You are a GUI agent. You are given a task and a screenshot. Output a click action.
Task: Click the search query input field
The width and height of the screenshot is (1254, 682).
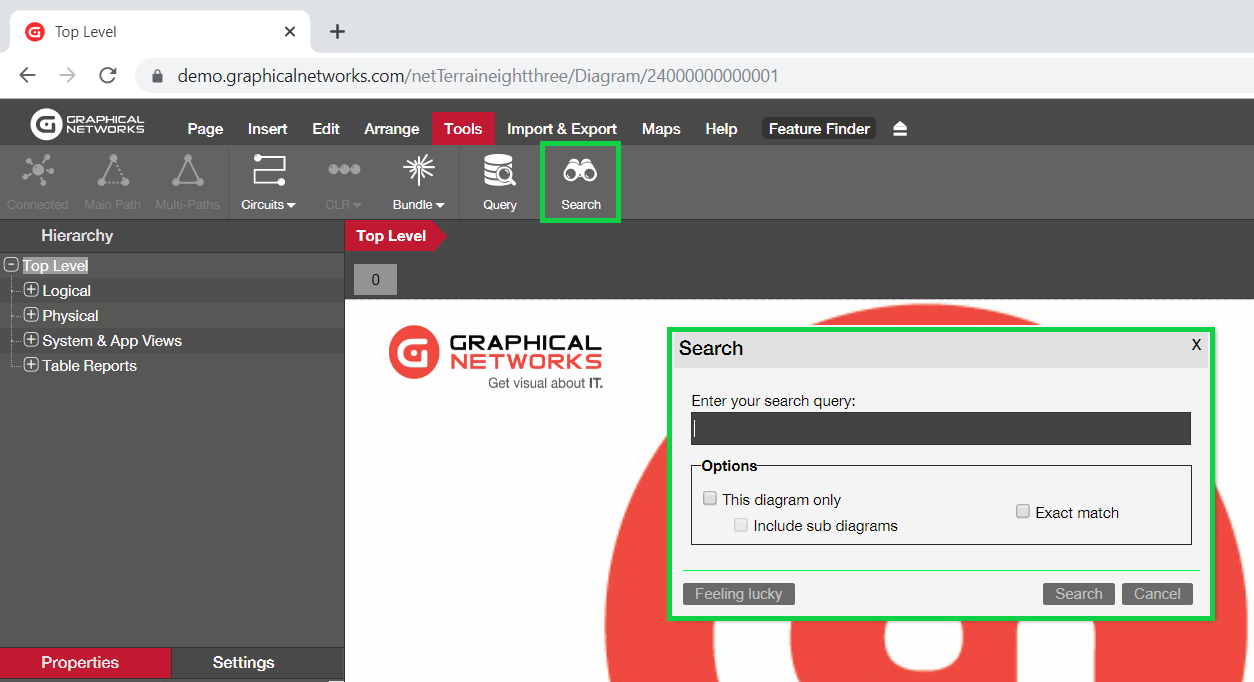940,428
